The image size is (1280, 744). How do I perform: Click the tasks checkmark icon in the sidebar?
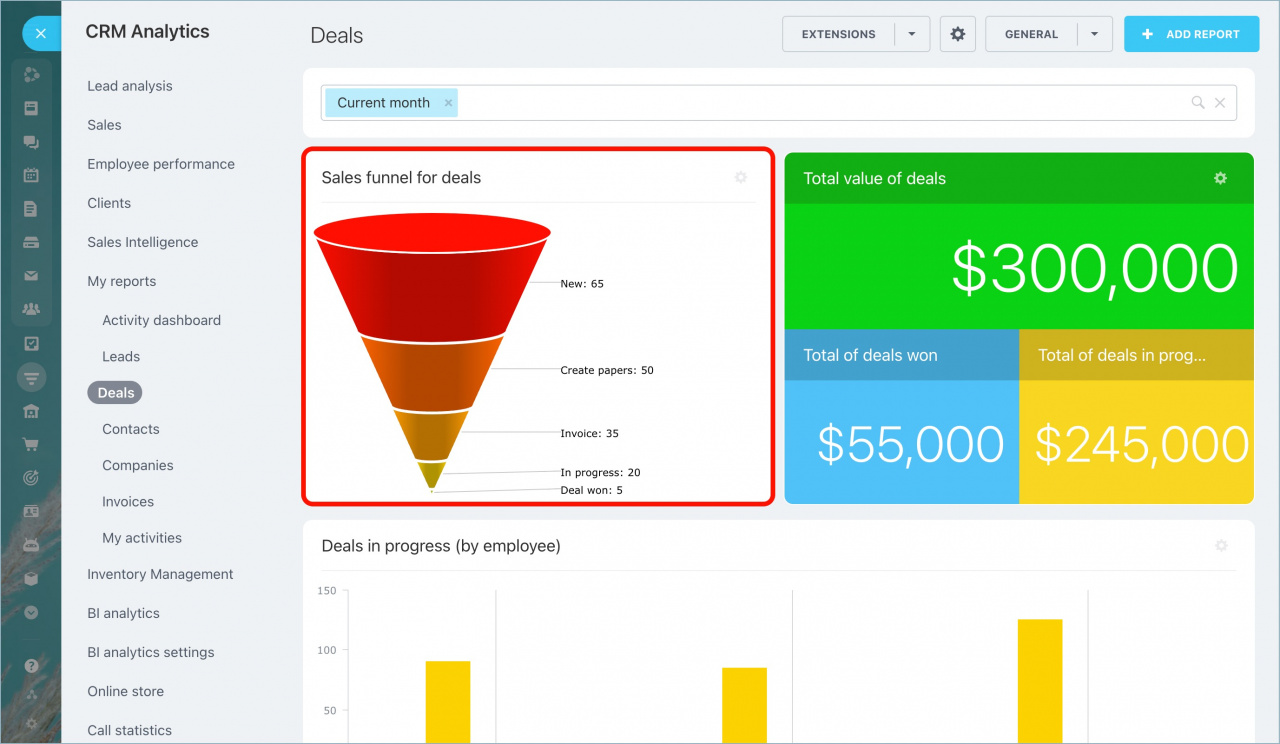(31, 343)
